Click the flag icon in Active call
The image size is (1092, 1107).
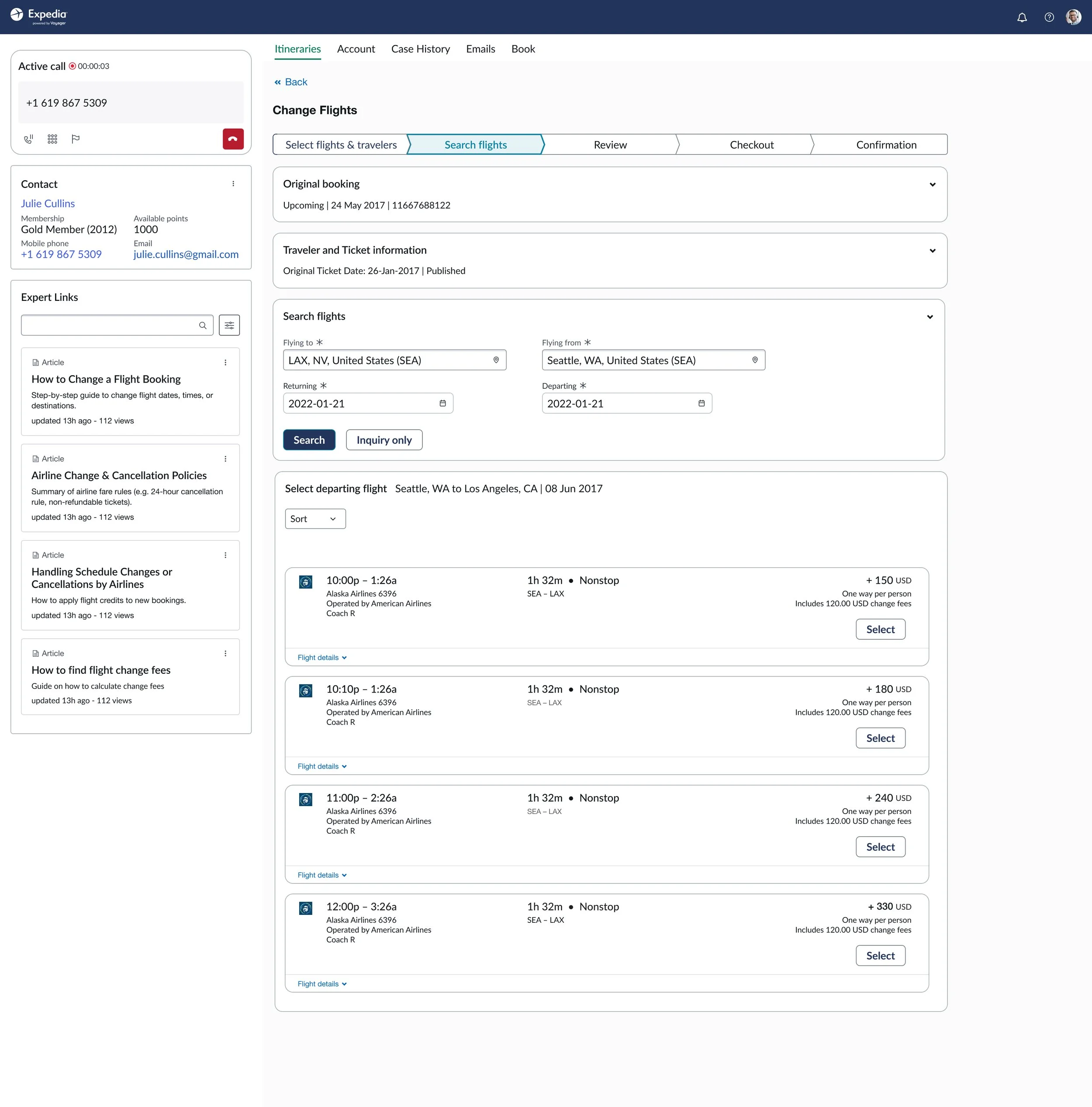tap(75, 139)
